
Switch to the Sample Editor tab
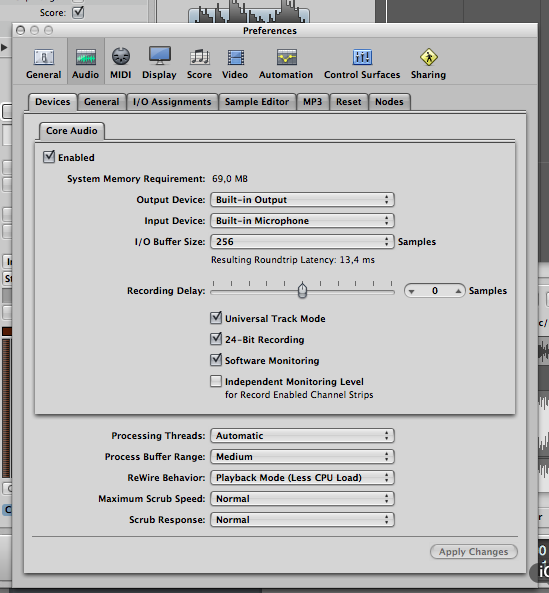click(257, 102)
